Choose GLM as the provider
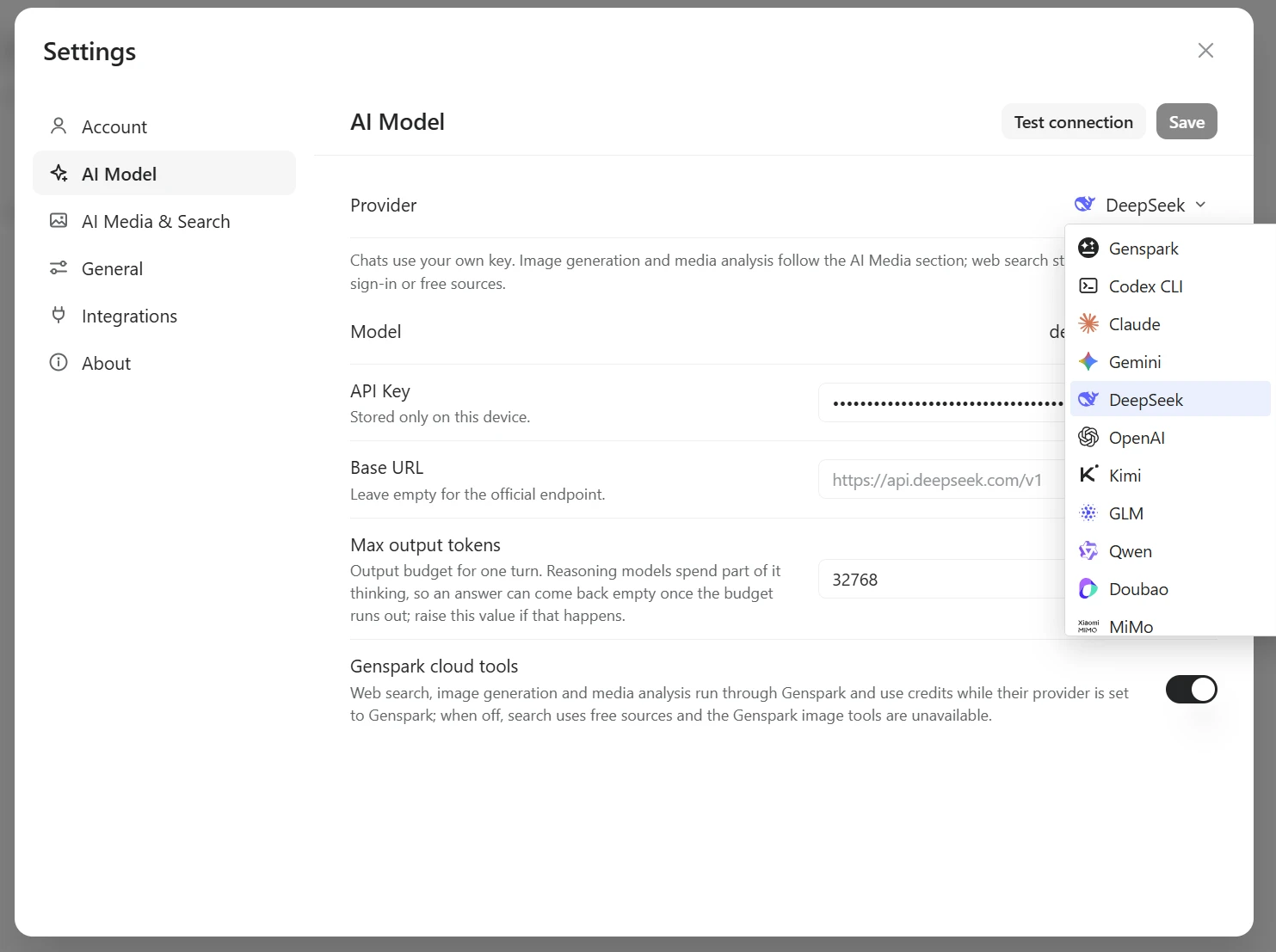 click(x=1170, y=513)
